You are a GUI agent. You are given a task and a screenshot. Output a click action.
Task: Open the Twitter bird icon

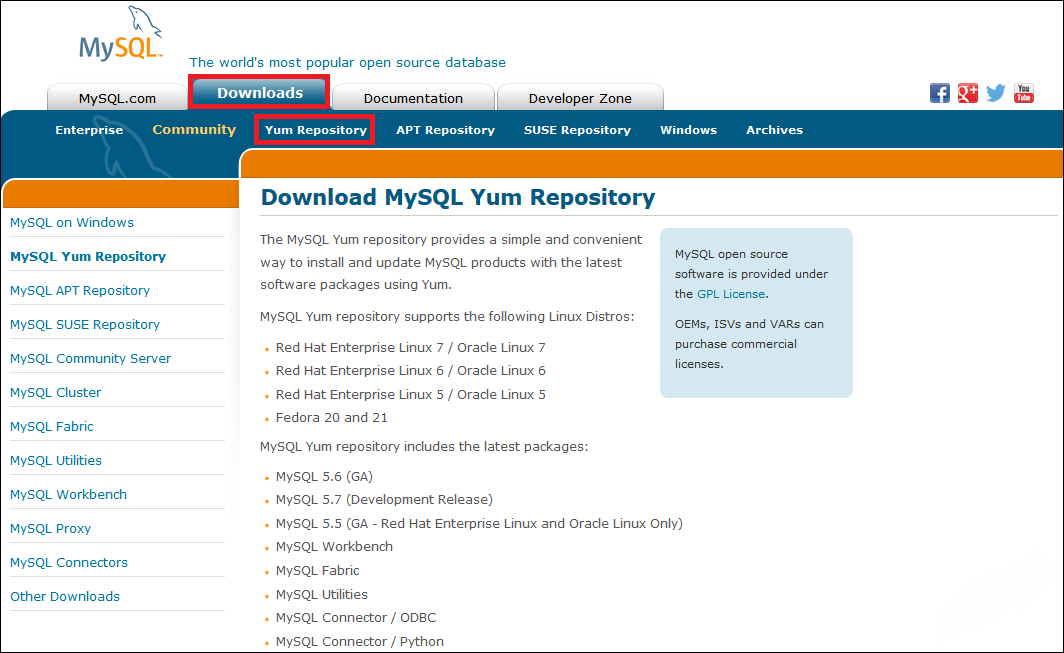click(x=995, y=93)
